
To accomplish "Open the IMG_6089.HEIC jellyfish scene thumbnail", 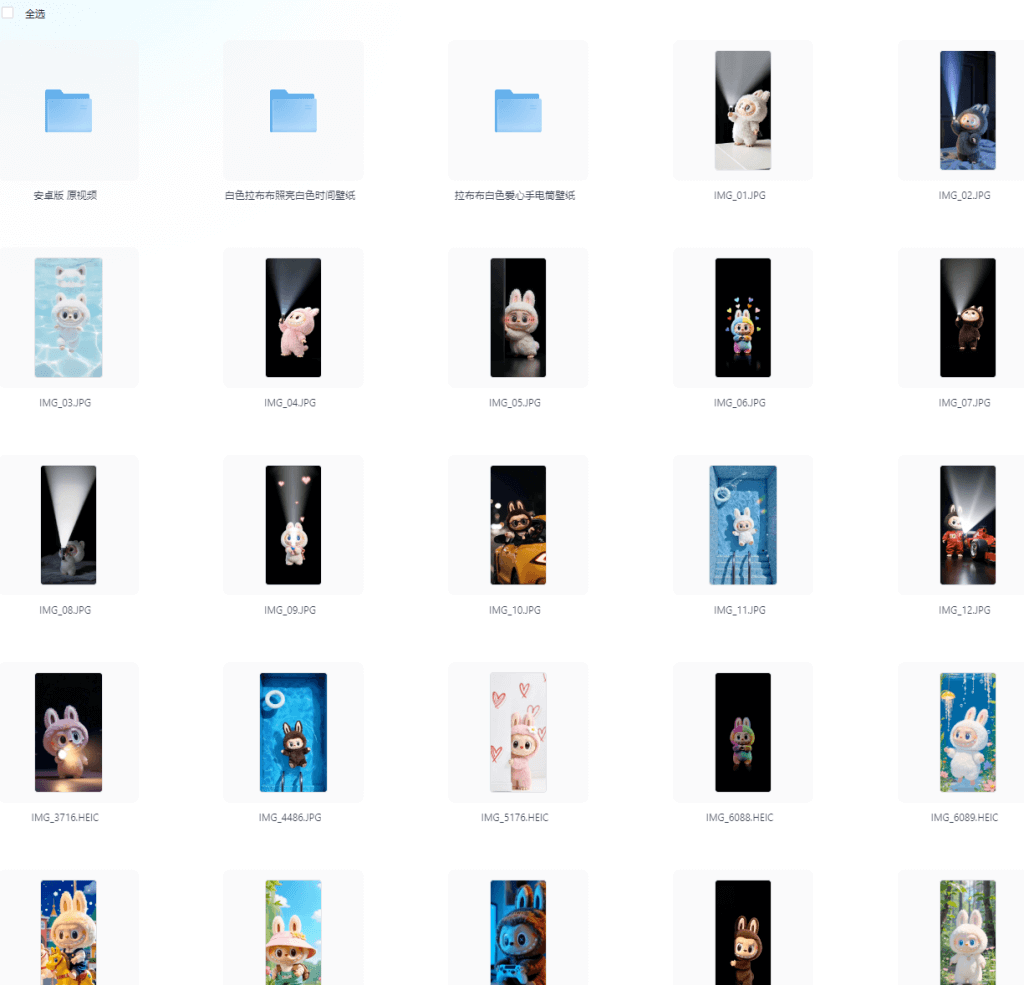I will [x=967, y=732].
